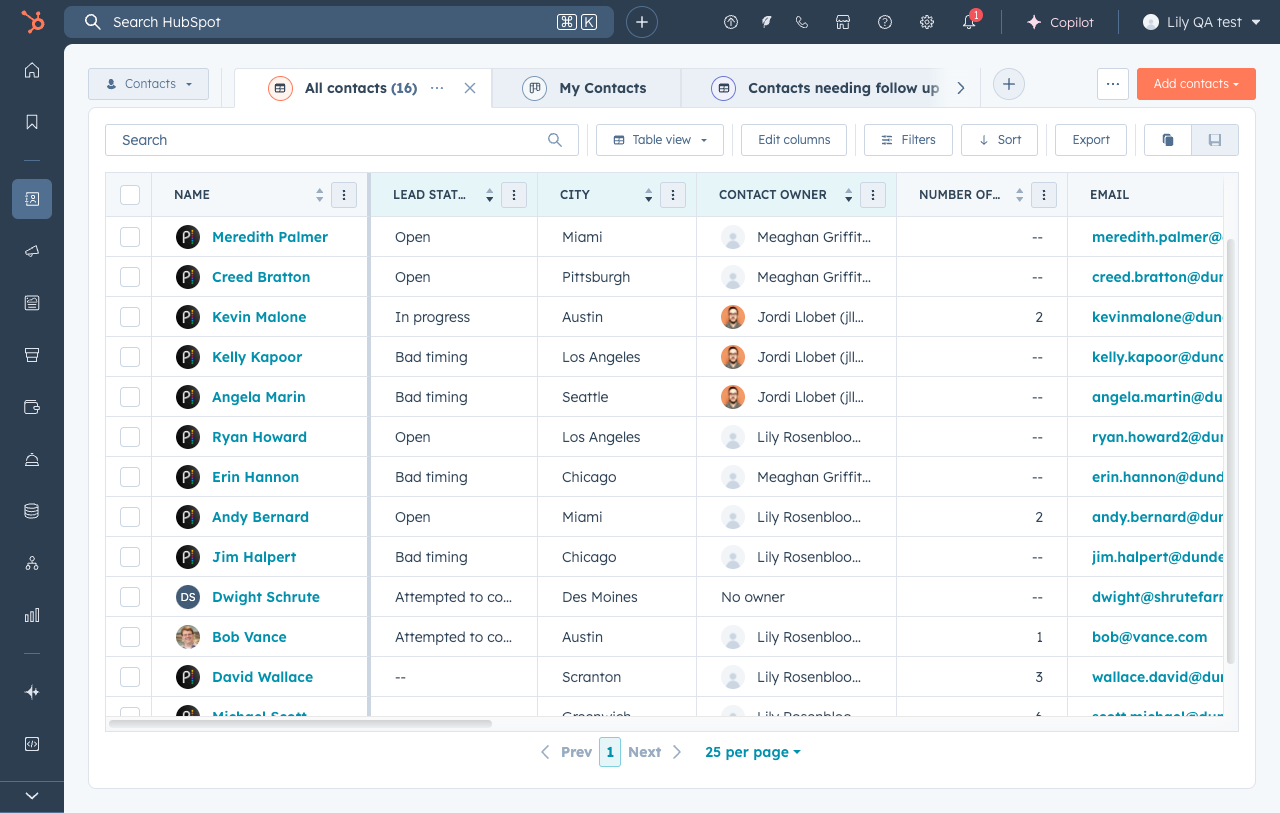Check the Jim Halpert row checkbox

pyautogui.click(x=130, y=557)
